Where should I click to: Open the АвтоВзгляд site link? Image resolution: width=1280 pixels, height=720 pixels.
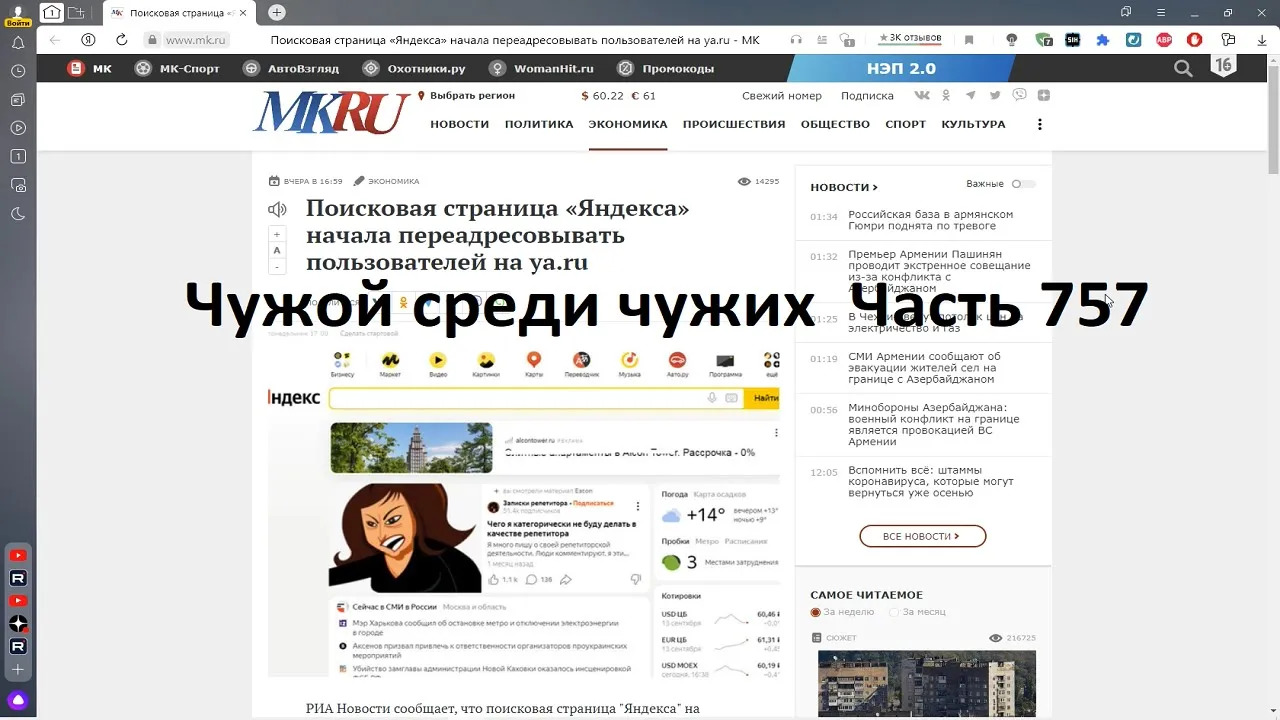coord(291,69)
